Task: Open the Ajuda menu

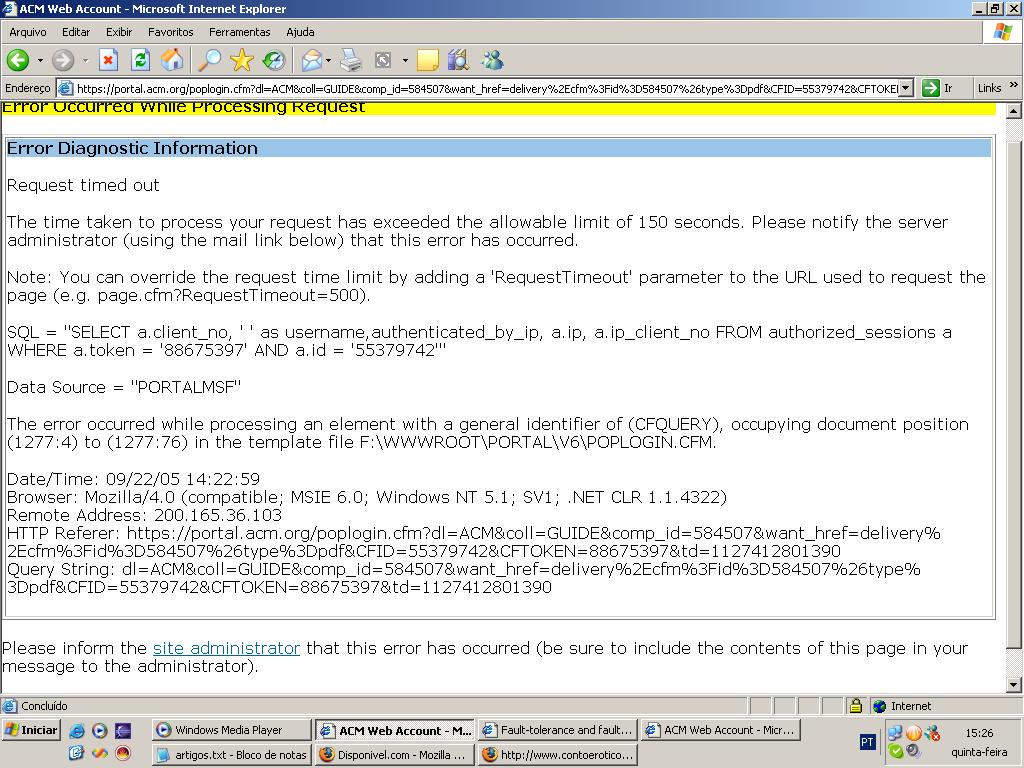Action: click(x=300, y=32)
